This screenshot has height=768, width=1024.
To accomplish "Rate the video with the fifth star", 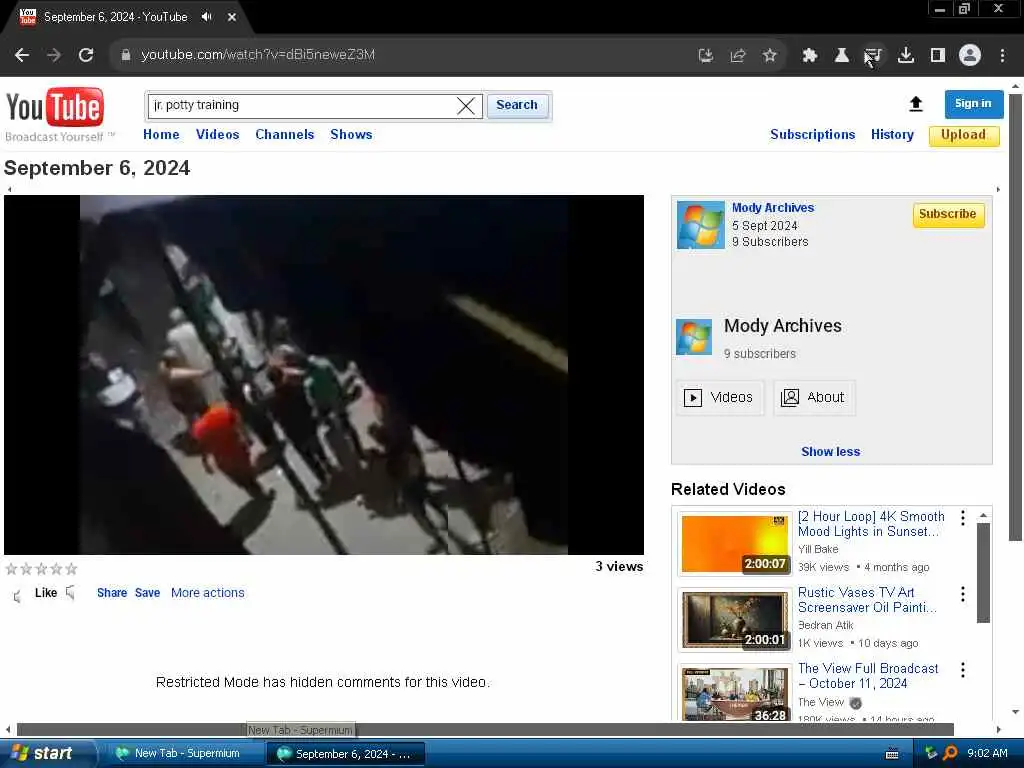I will click(71, 569).
